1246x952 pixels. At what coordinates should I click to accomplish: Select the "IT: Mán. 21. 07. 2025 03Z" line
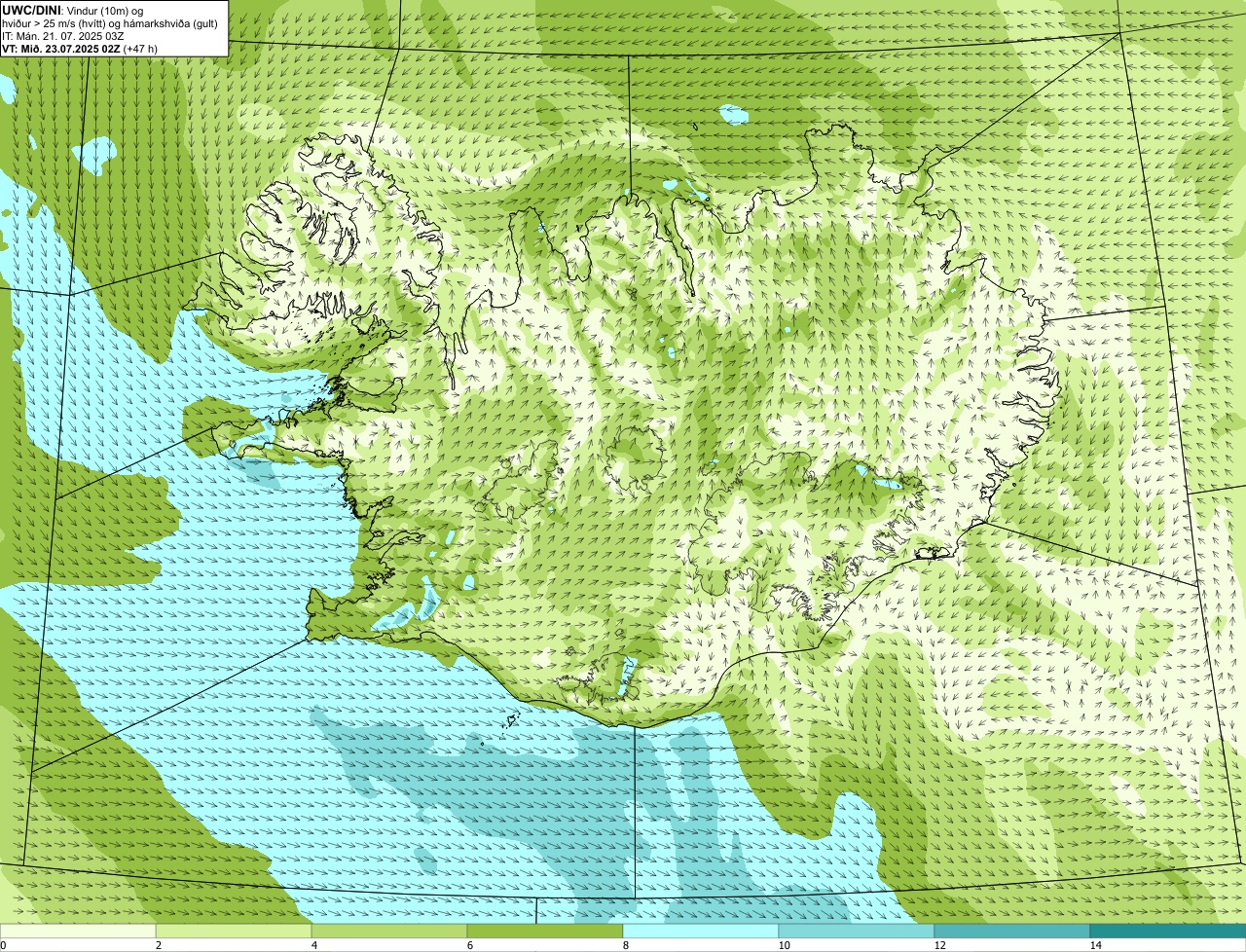tap(64, 36)
